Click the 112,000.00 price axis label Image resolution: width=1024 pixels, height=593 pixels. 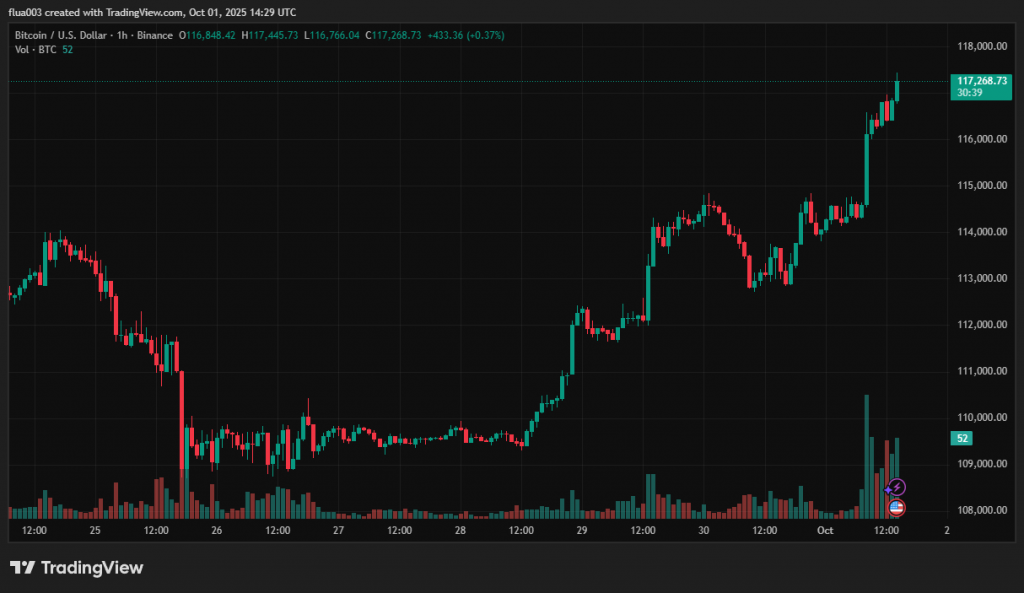(x=980, y=324)
